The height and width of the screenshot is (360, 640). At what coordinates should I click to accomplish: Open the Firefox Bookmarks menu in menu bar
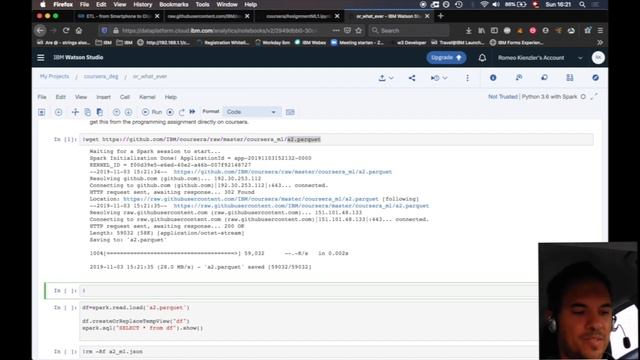174,4
